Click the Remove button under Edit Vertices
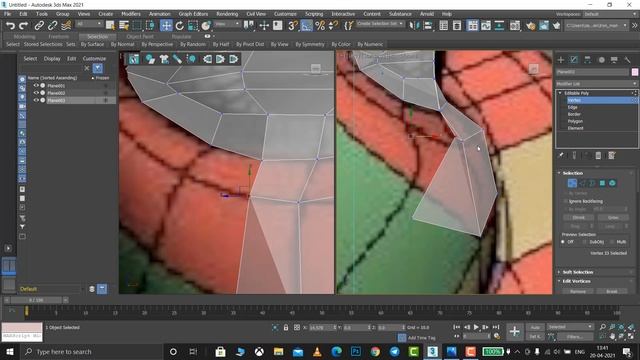Viewport: 640px width, 360px height. pyautogui.click(x=578, y=291)
